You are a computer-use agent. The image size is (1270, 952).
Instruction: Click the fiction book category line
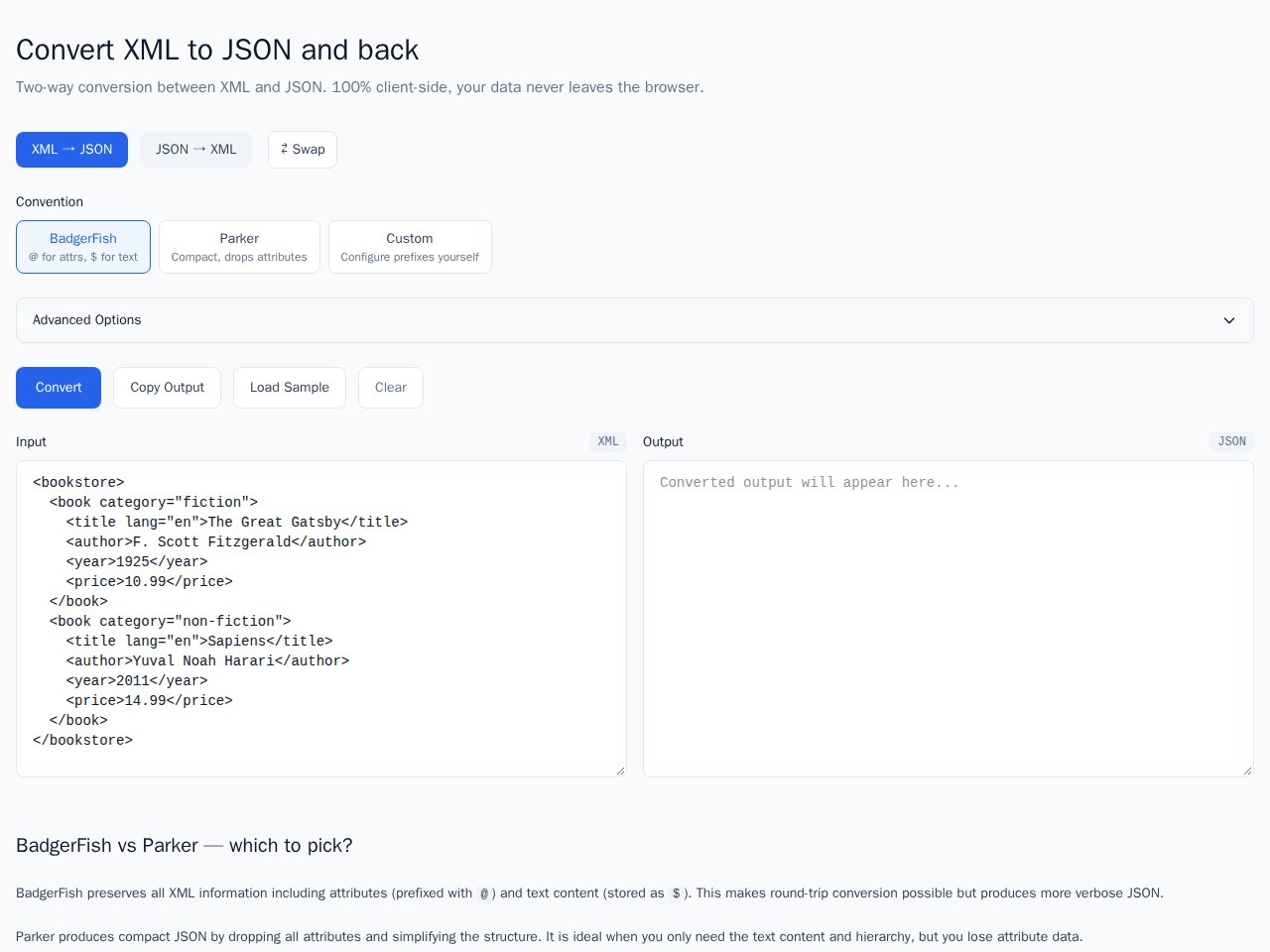coord(154,502)
